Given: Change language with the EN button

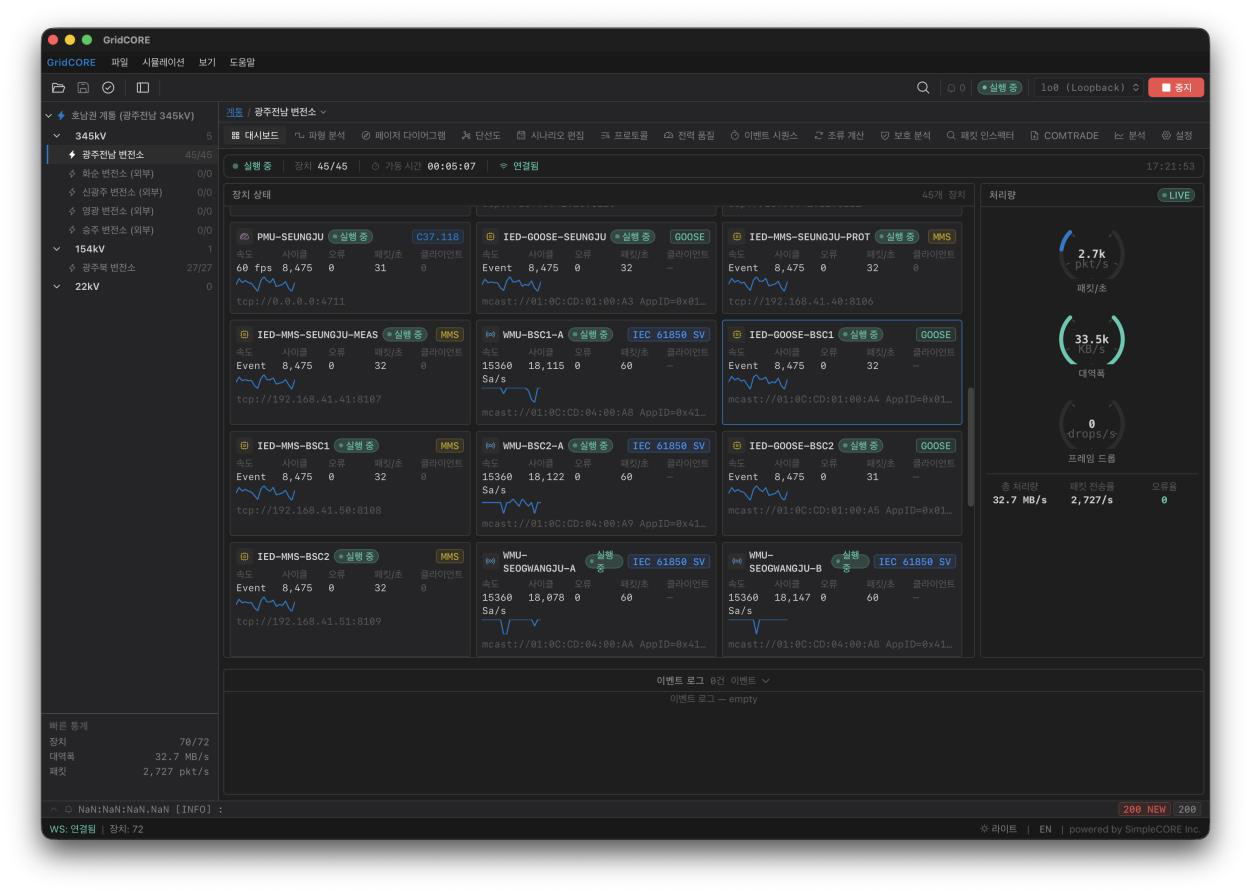Looking at the screenshot, I should pos(1045,829).
